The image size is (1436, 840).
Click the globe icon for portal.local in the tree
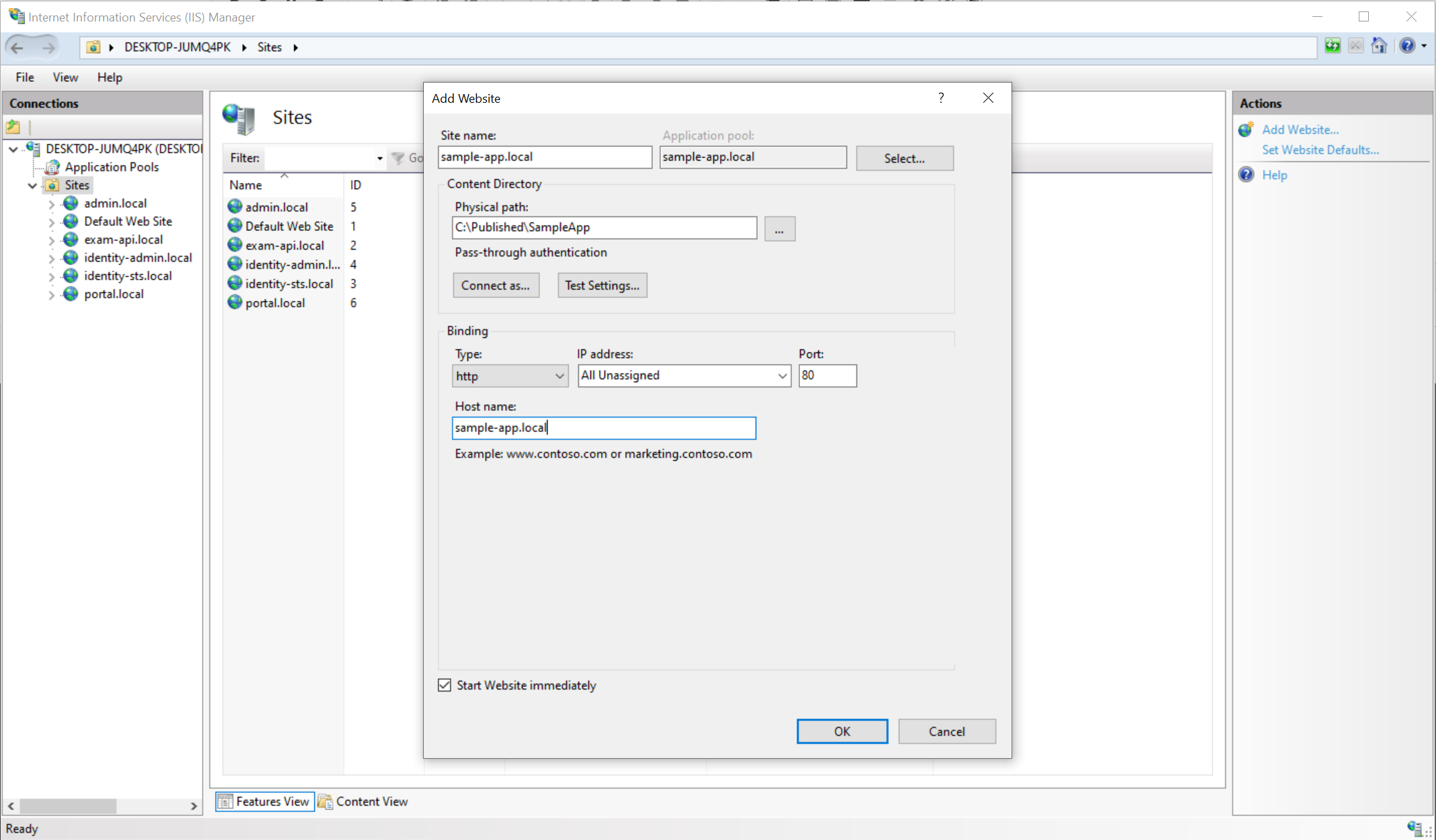(71, 294)
